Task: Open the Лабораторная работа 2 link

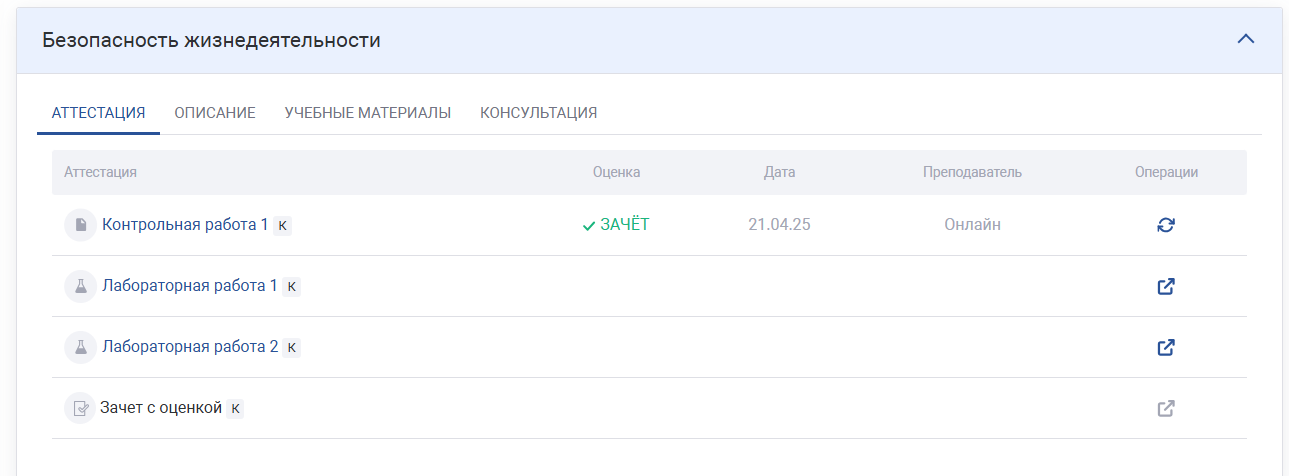Action: click(190, 347)
